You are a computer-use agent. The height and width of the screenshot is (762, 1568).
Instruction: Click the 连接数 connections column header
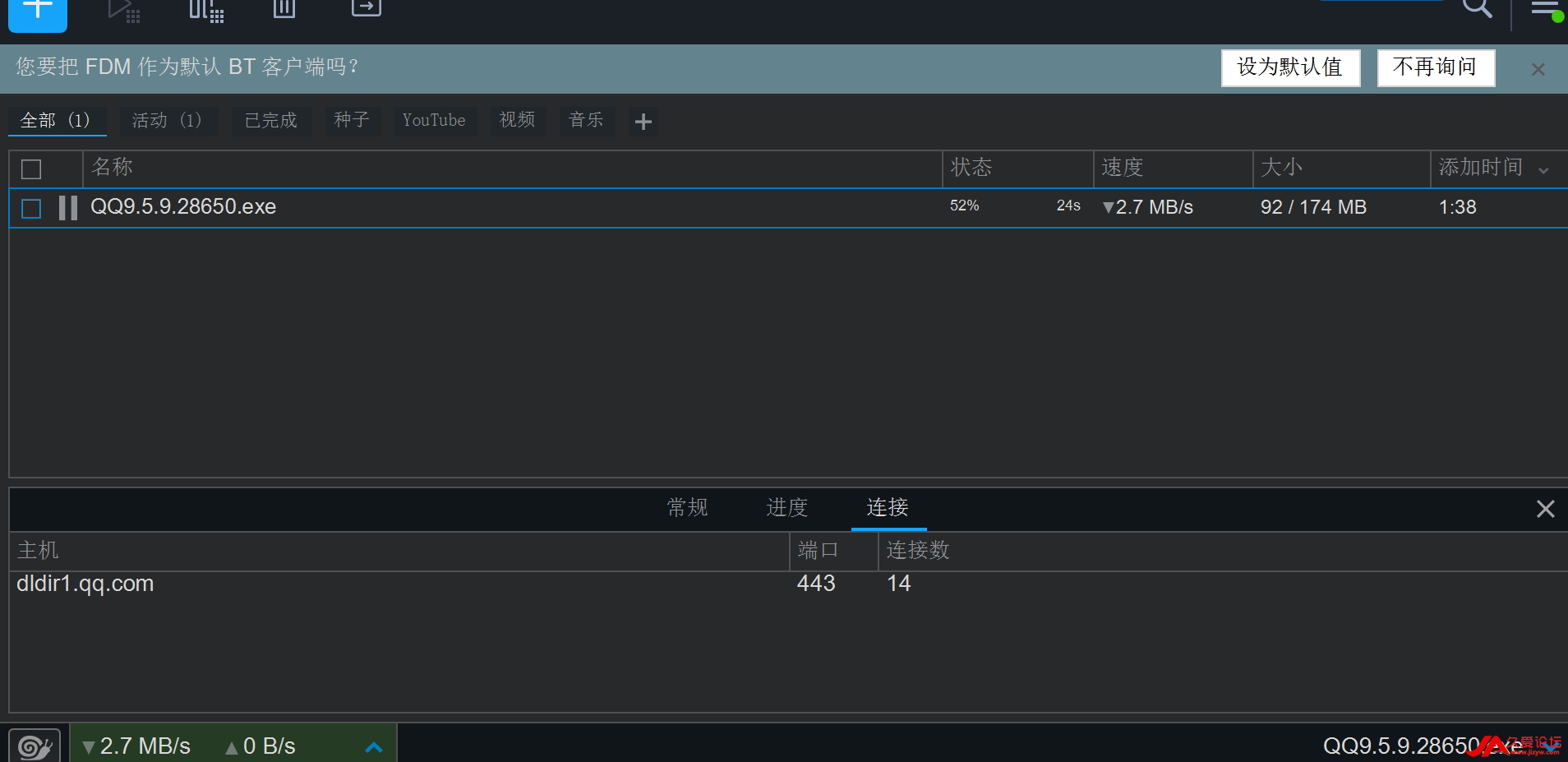tap(1223, 551)
